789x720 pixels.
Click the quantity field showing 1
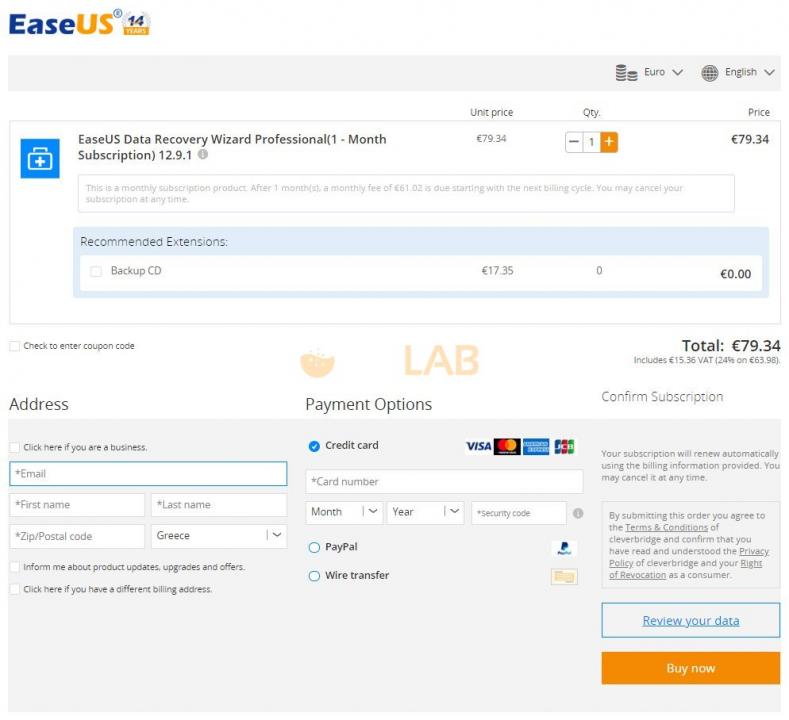(591, 142)
